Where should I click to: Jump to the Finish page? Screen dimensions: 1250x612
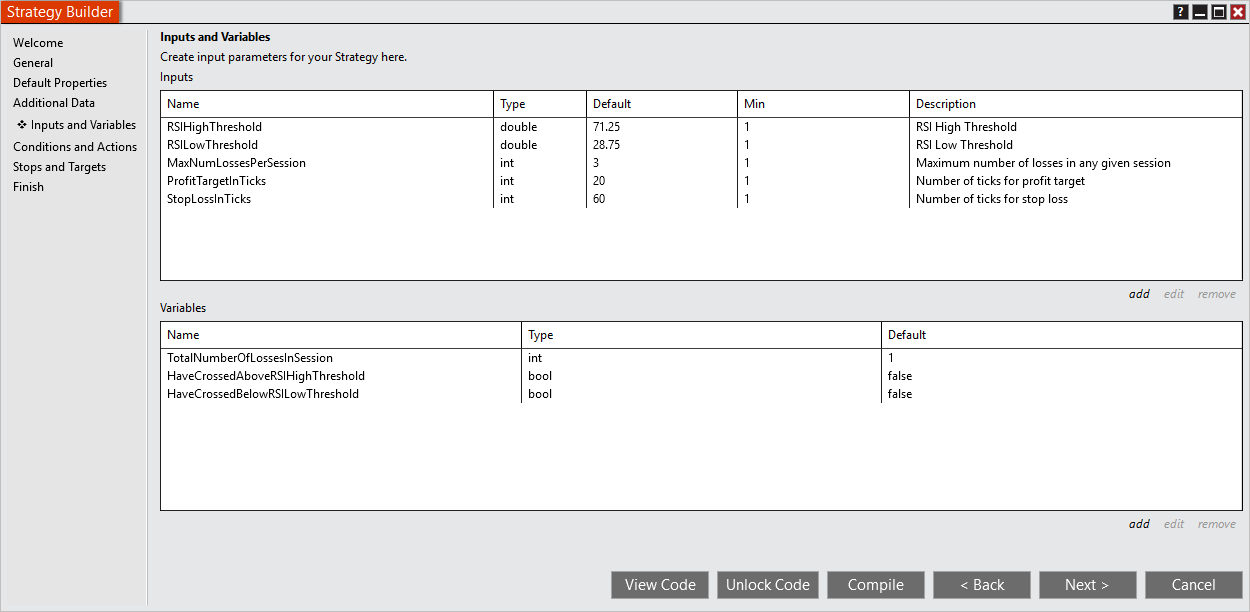click(28, 186)
